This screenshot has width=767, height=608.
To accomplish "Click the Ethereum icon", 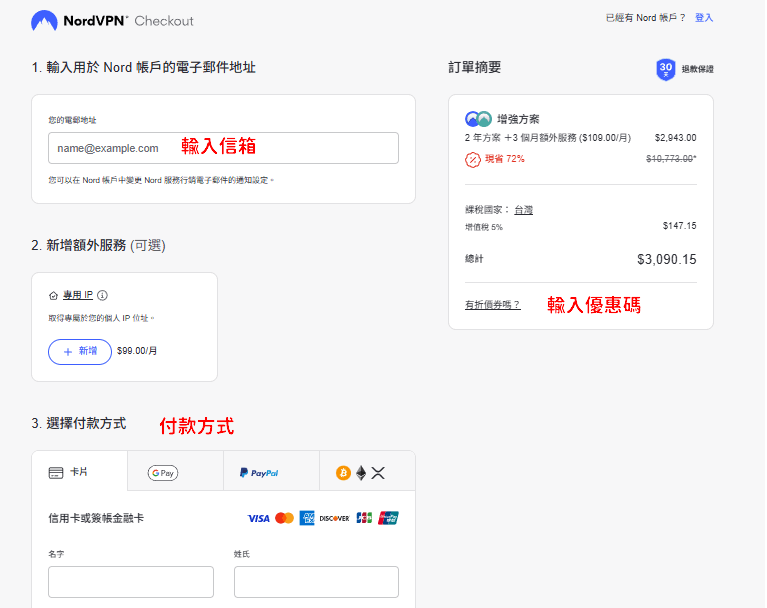I will 361,473.
